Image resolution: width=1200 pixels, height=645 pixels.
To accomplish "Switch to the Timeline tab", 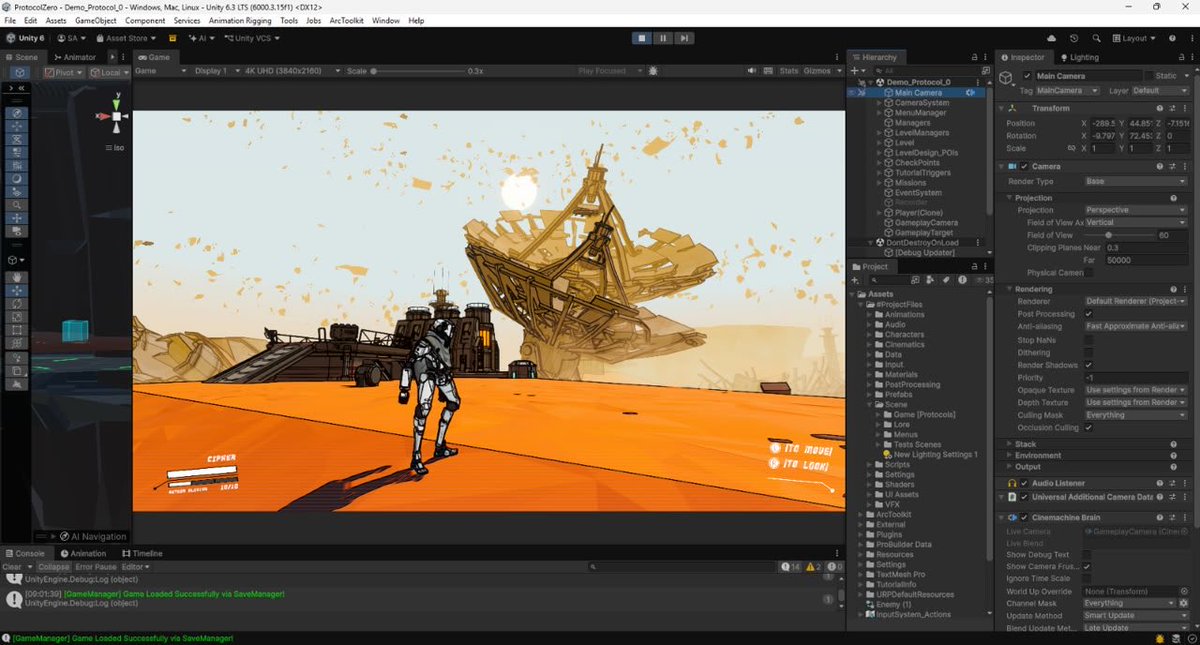I will point(141,553).
